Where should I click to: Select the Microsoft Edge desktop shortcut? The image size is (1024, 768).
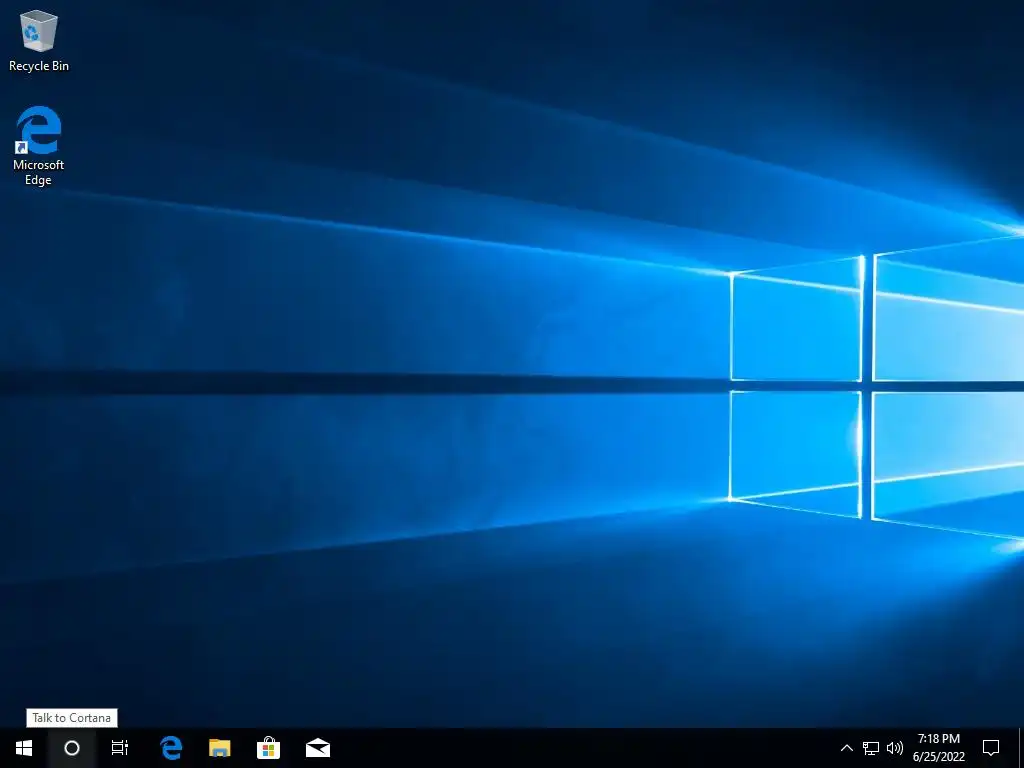(x=39, y=146)
